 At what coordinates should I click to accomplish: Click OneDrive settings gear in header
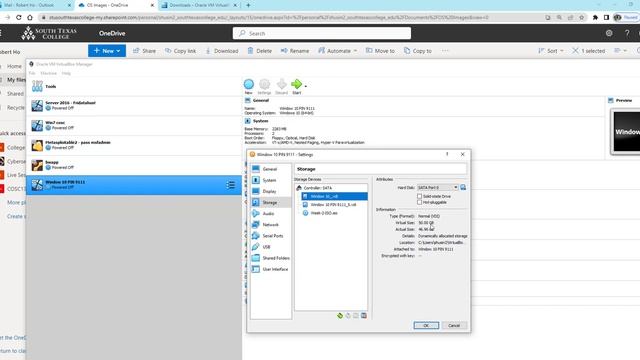[x=609, y=33]
